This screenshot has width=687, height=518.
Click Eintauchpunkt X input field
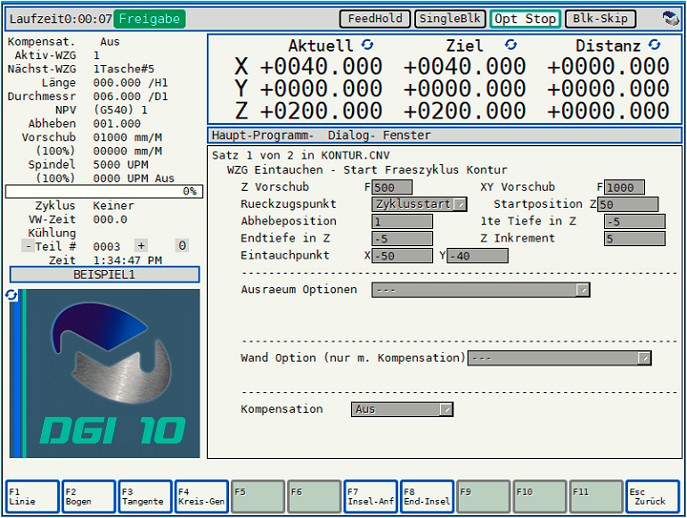click(402, 255)
